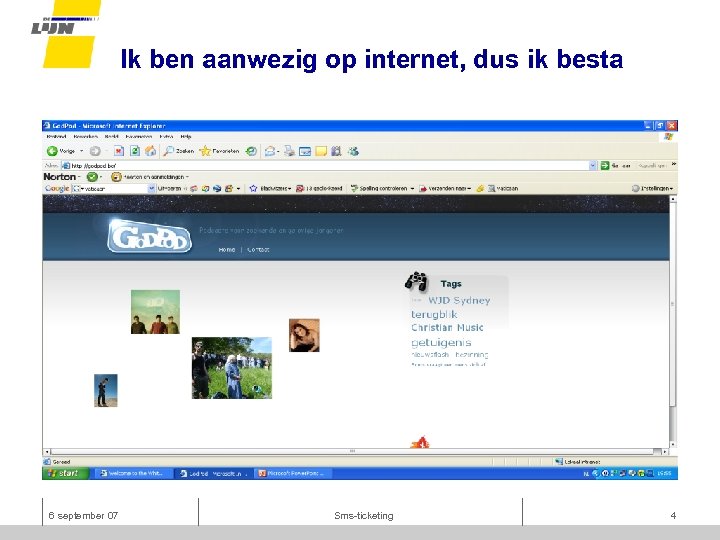This screenshot has height=540, width=720.
Task: Click the Messenger people icon
Action: [x=353, y=151]
